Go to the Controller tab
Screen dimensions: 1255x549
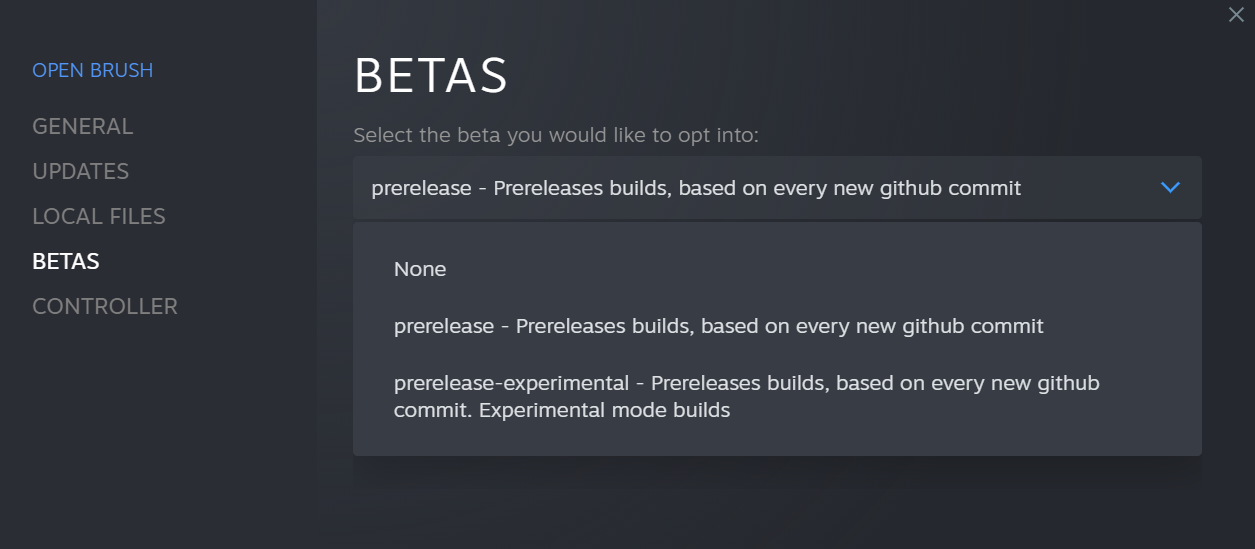(104, 306)
